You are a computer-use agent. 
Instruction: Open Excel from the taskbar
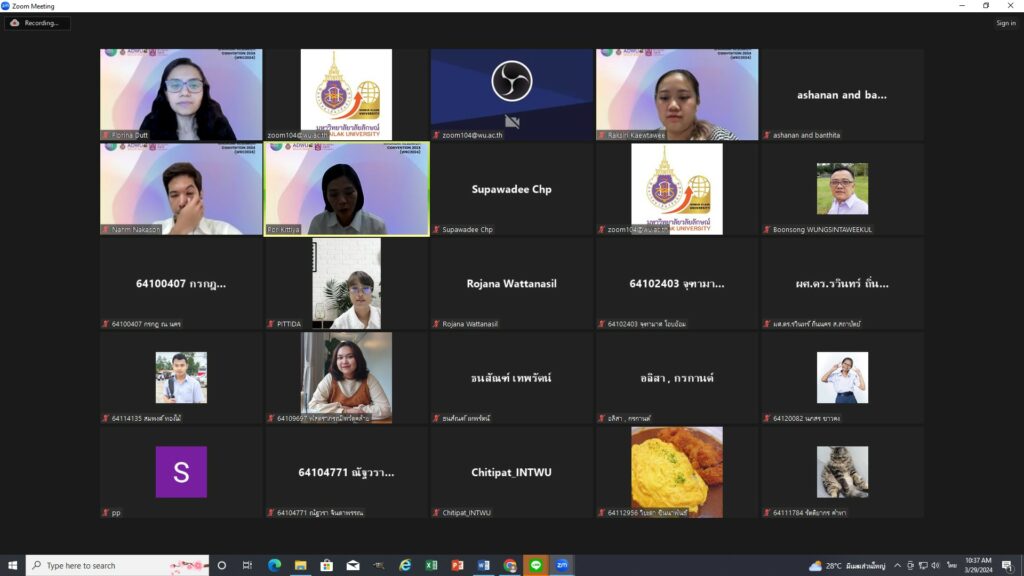pos(432,565)
